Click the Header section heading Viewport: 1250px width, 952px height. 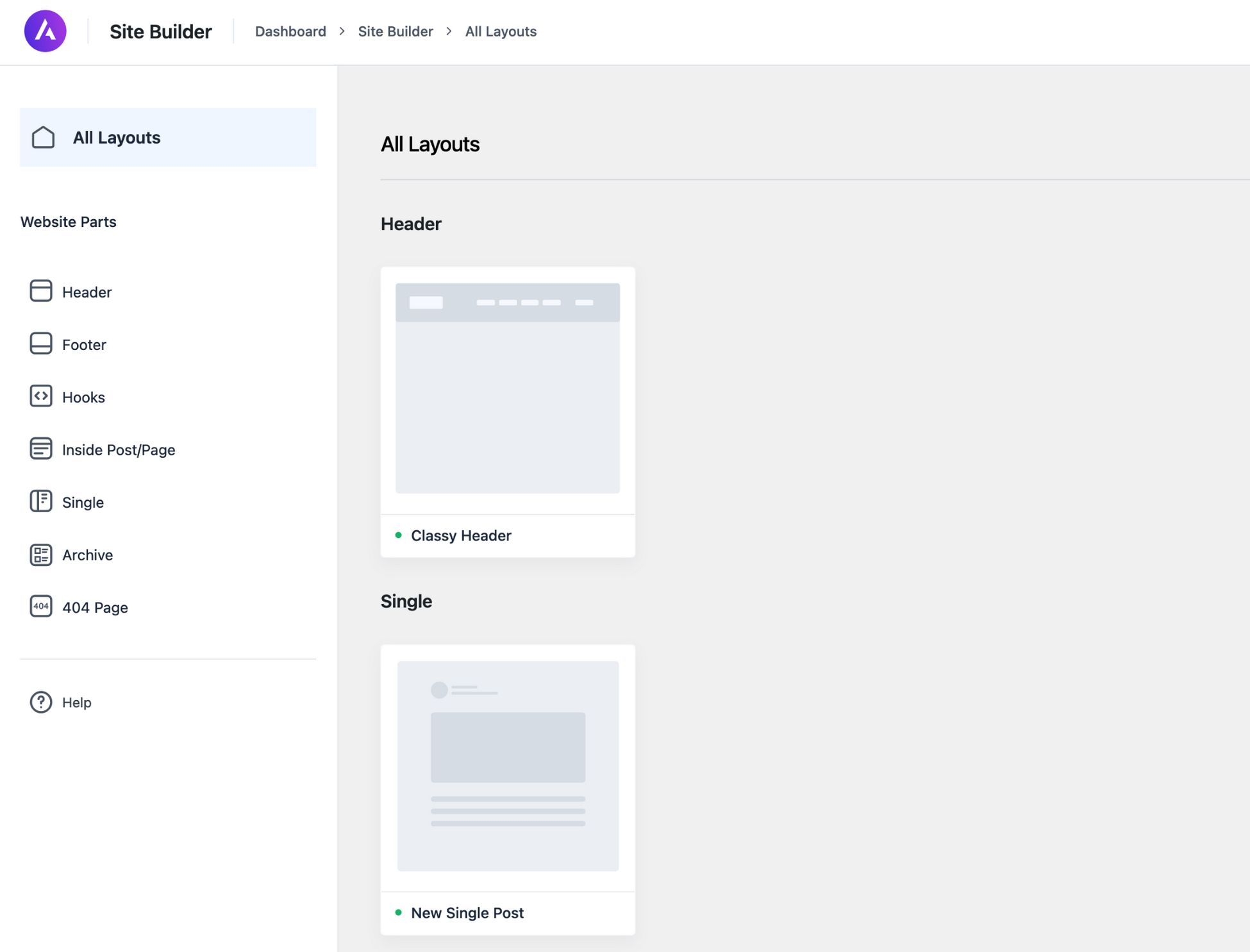[411, 224]
